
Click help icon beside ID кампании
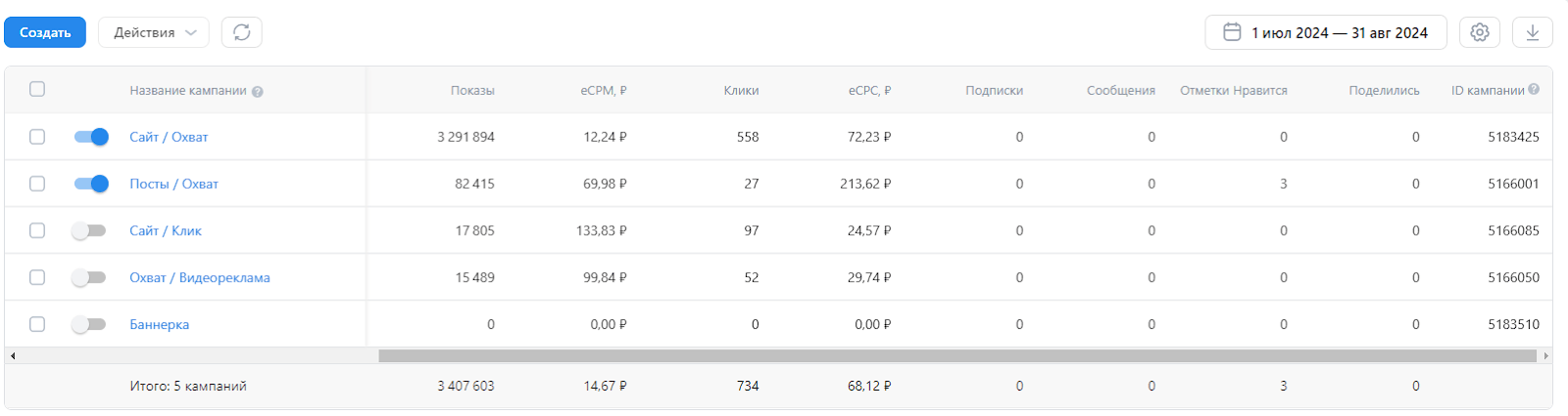click(x=1534, y=89)
